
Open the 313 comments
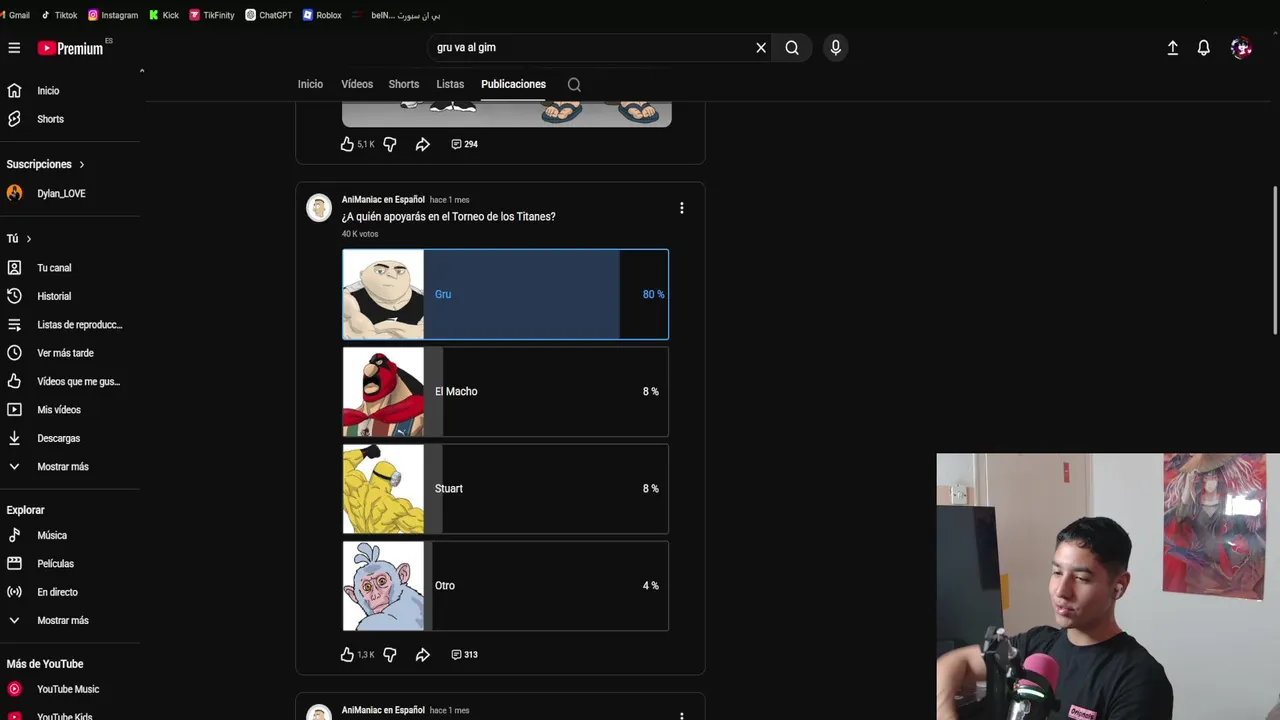point(464,655)
